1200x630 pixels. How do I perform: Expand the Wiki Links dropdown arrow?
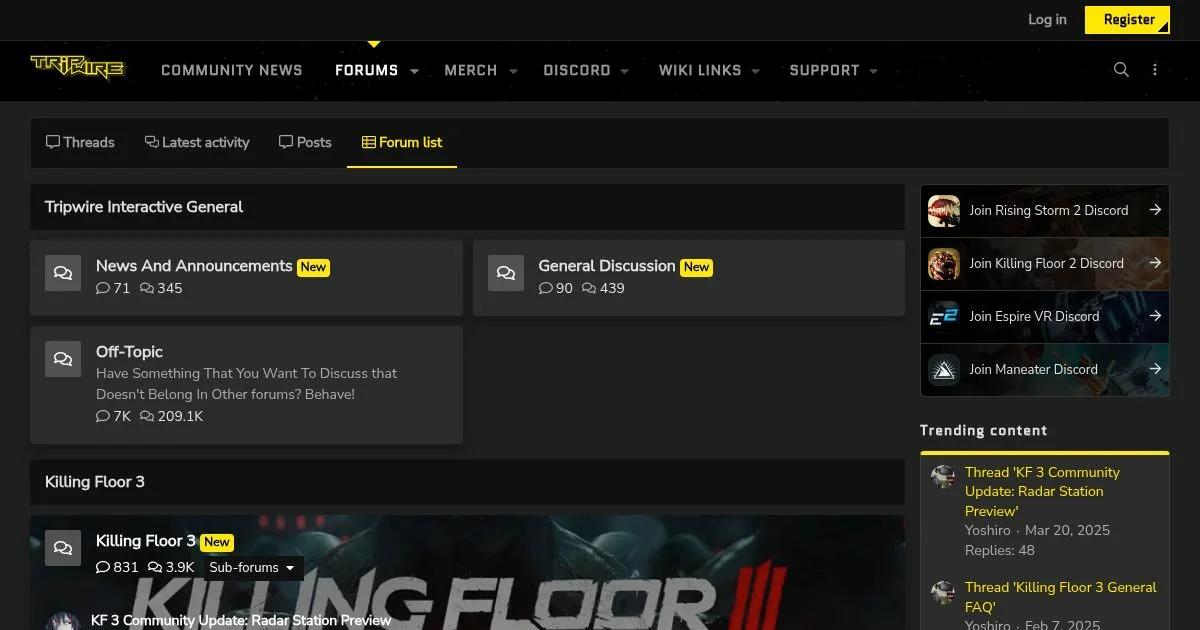[756, 71]
